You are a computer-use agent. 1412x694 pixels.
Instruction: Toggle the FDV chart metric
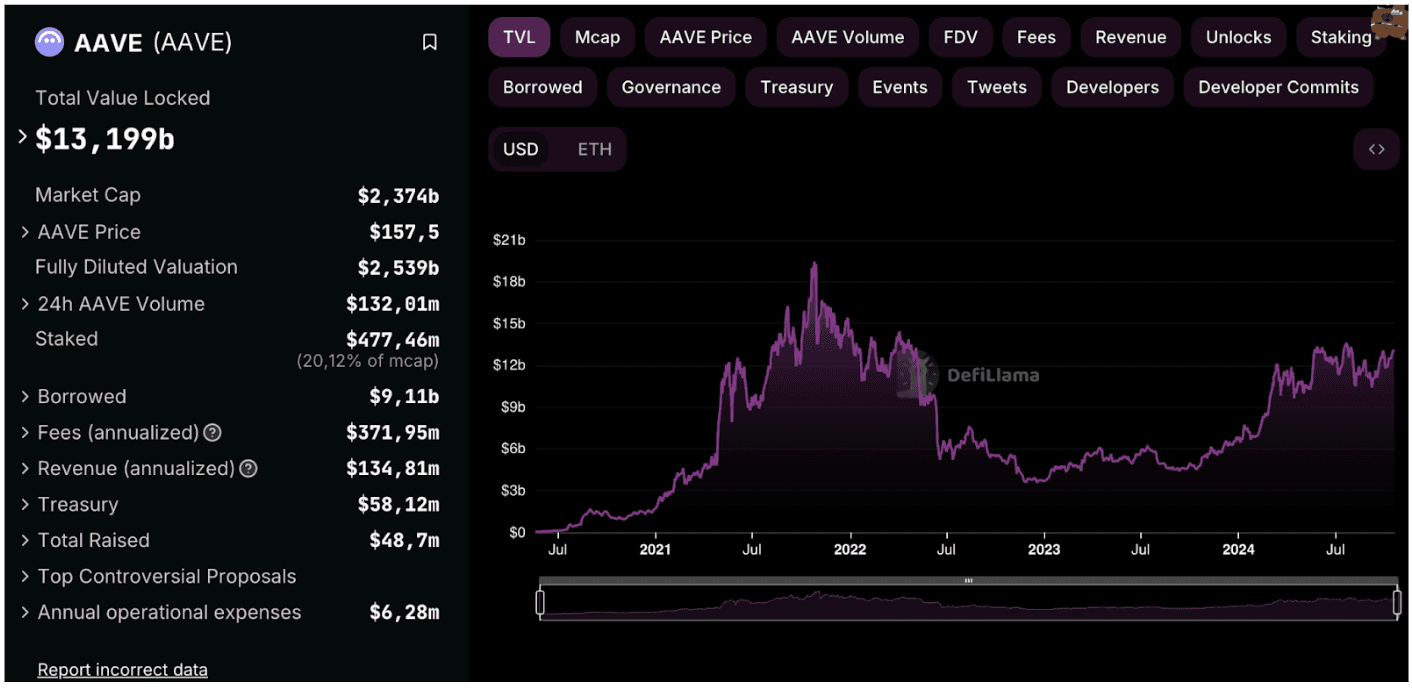point(960,38)
